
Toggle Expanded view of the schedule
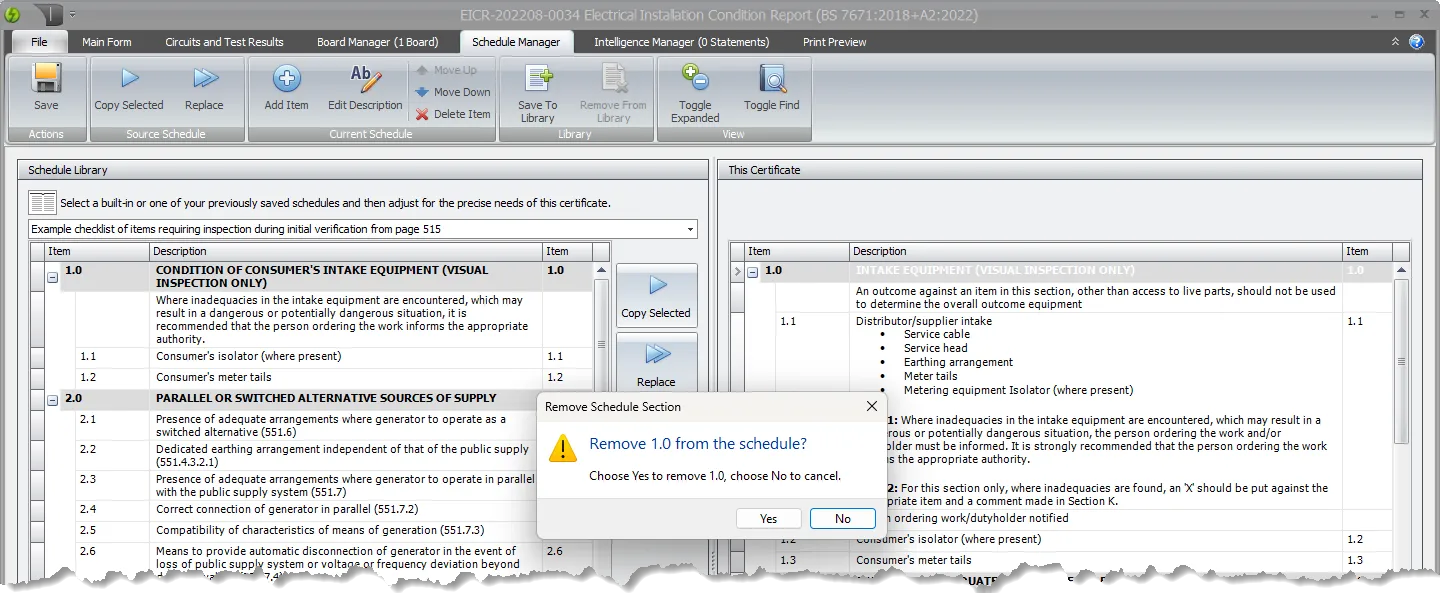click(x=694, y=88)
